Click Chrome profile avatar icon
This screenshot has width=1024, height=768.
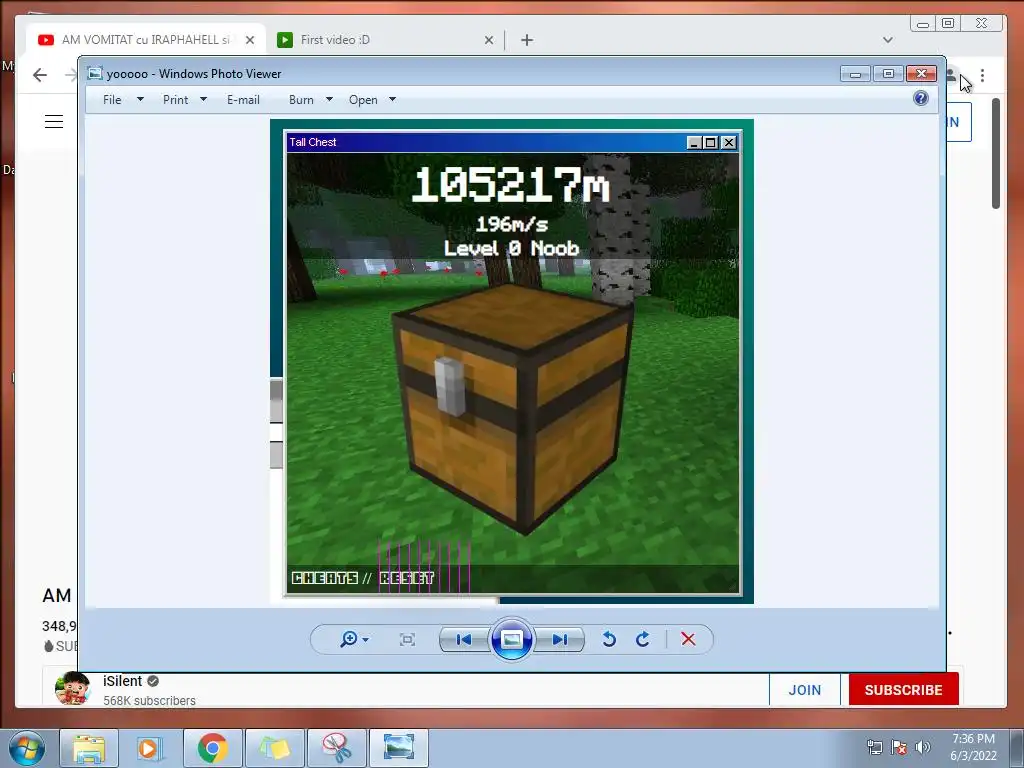pyautogui.click(x=952, y=75)
